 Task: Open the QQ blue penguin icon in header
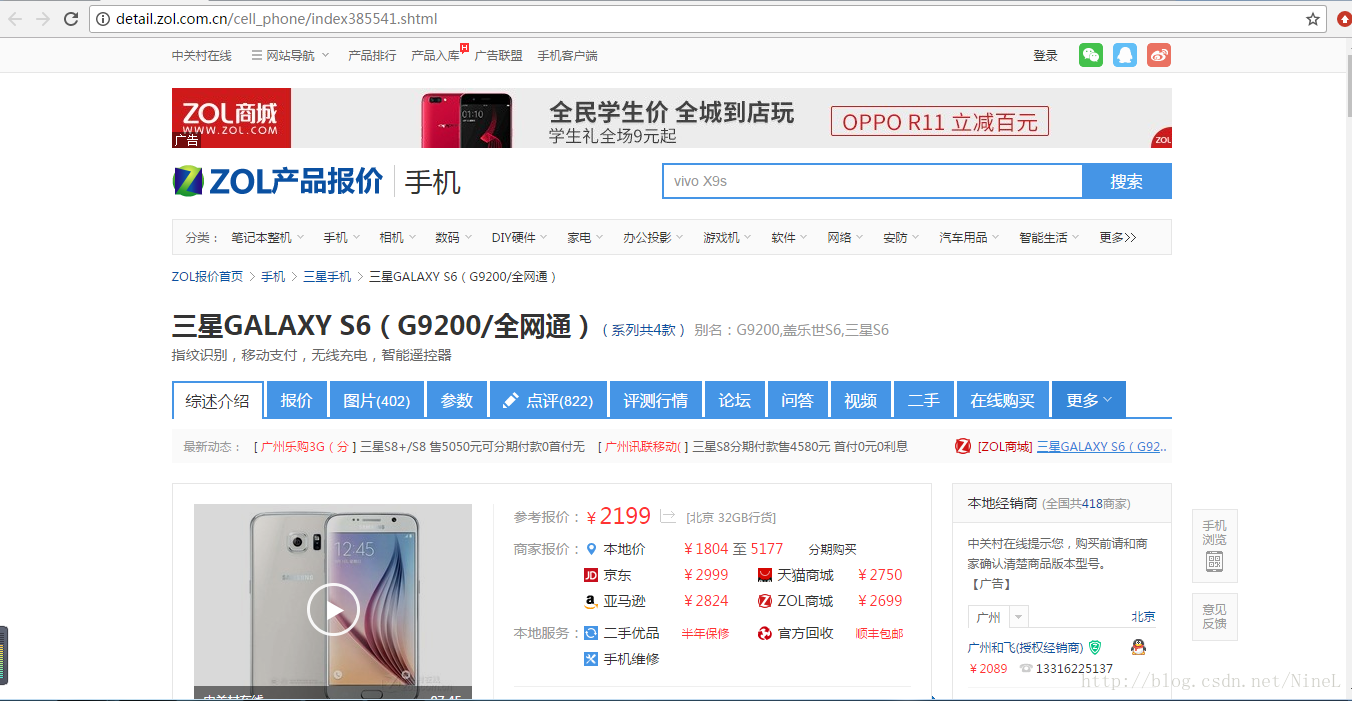pos(1125,55)
